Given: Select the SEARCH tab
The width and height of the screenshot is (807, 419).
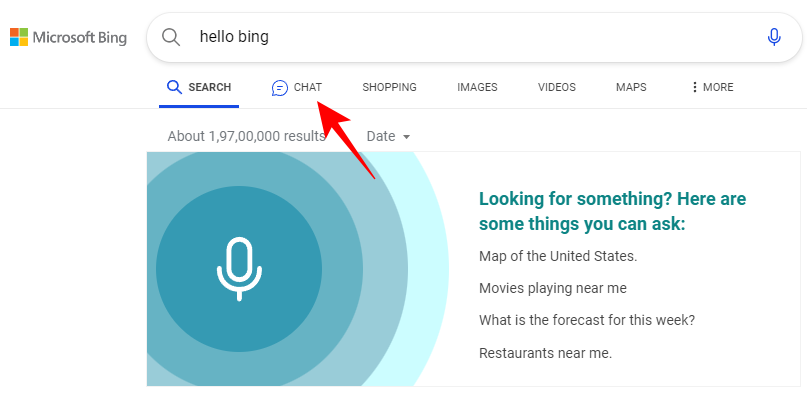Looking at the screenshot, I should (199, 88).
